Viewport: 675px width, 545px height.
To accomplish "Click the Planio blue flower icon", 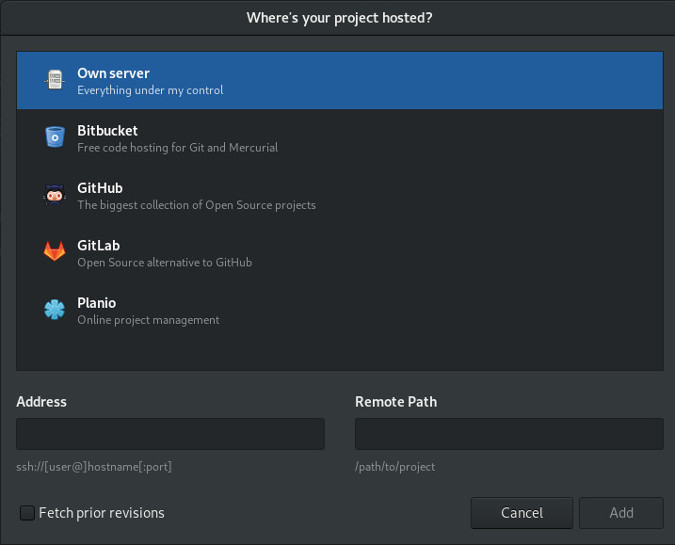I will click(x=55, y=310).
